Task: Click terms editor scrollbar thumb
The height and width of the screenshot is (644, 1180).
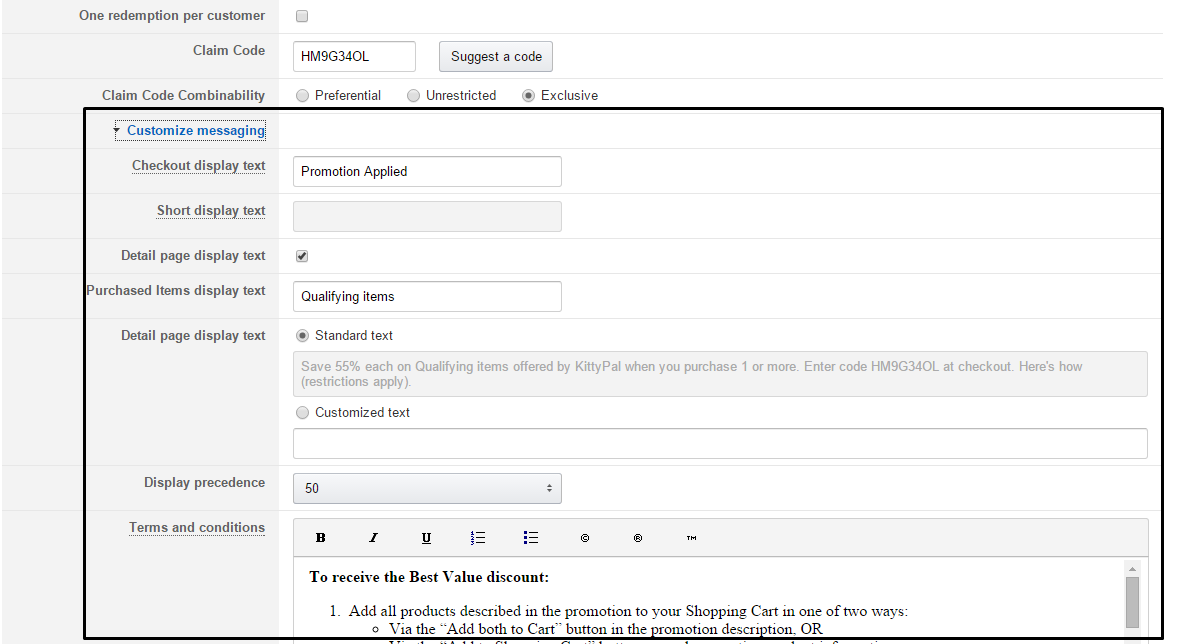Action: pos(1132,602)
